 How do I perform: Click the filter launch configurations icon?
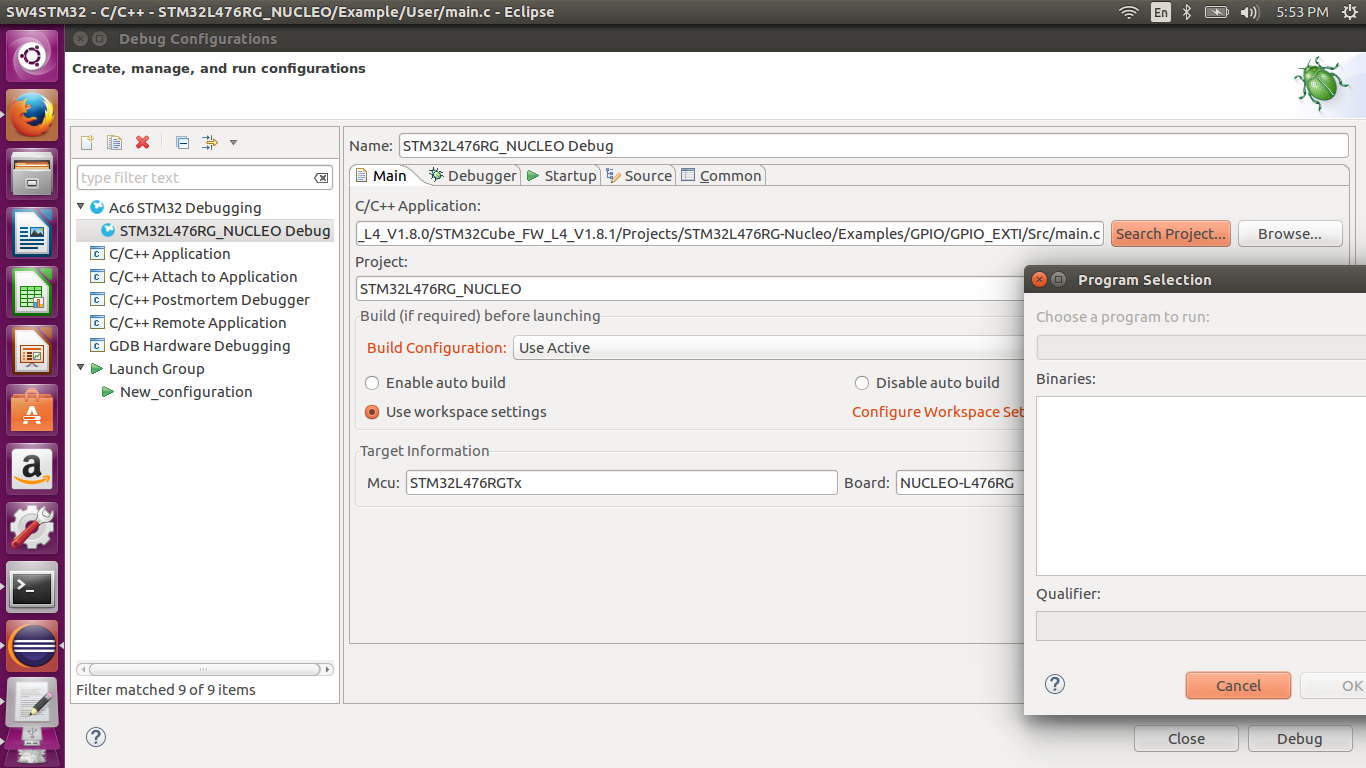[x=209, y=142]
